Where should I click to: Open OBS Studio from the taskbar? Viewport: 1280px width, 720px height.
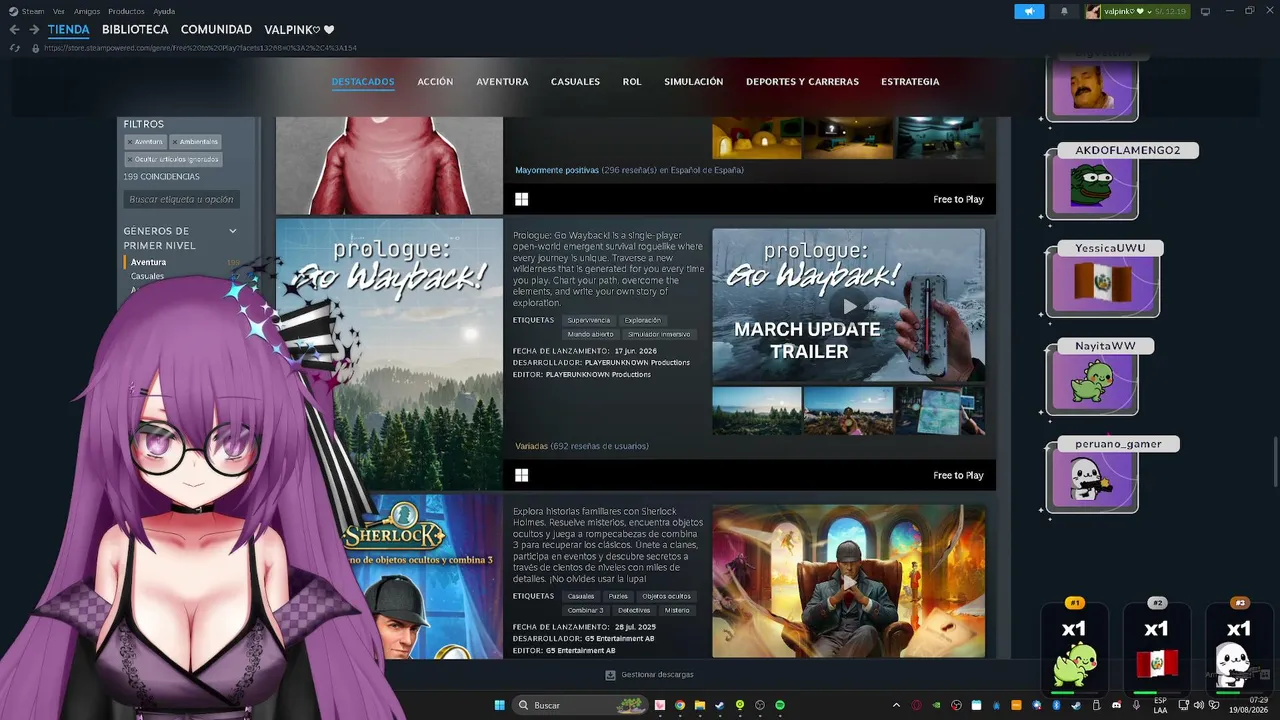(x=760, y=705)
